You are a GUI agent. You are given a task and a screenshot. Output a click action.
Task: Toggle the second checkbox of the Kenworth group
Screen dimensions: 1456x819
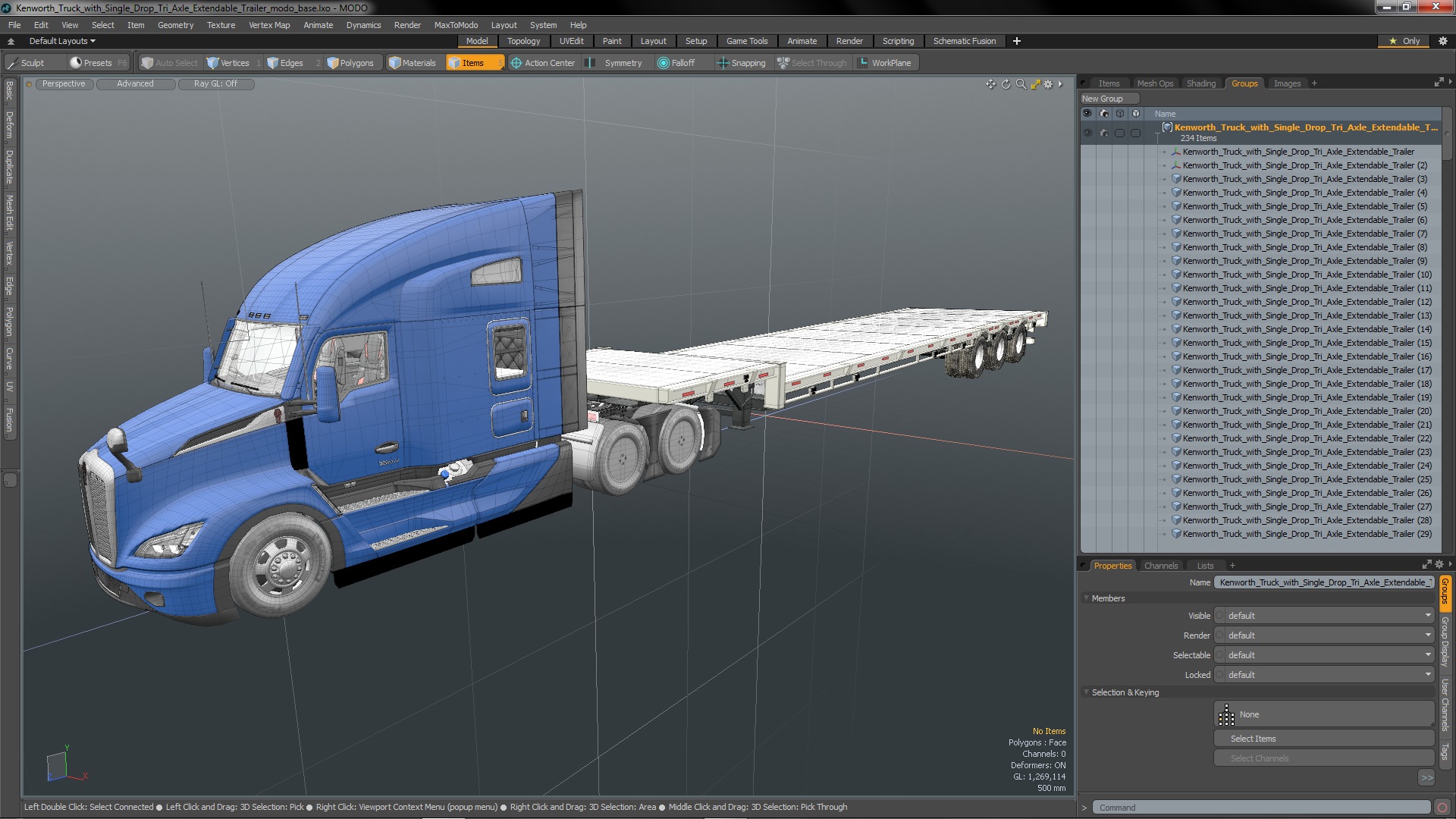pos(1136,133)
